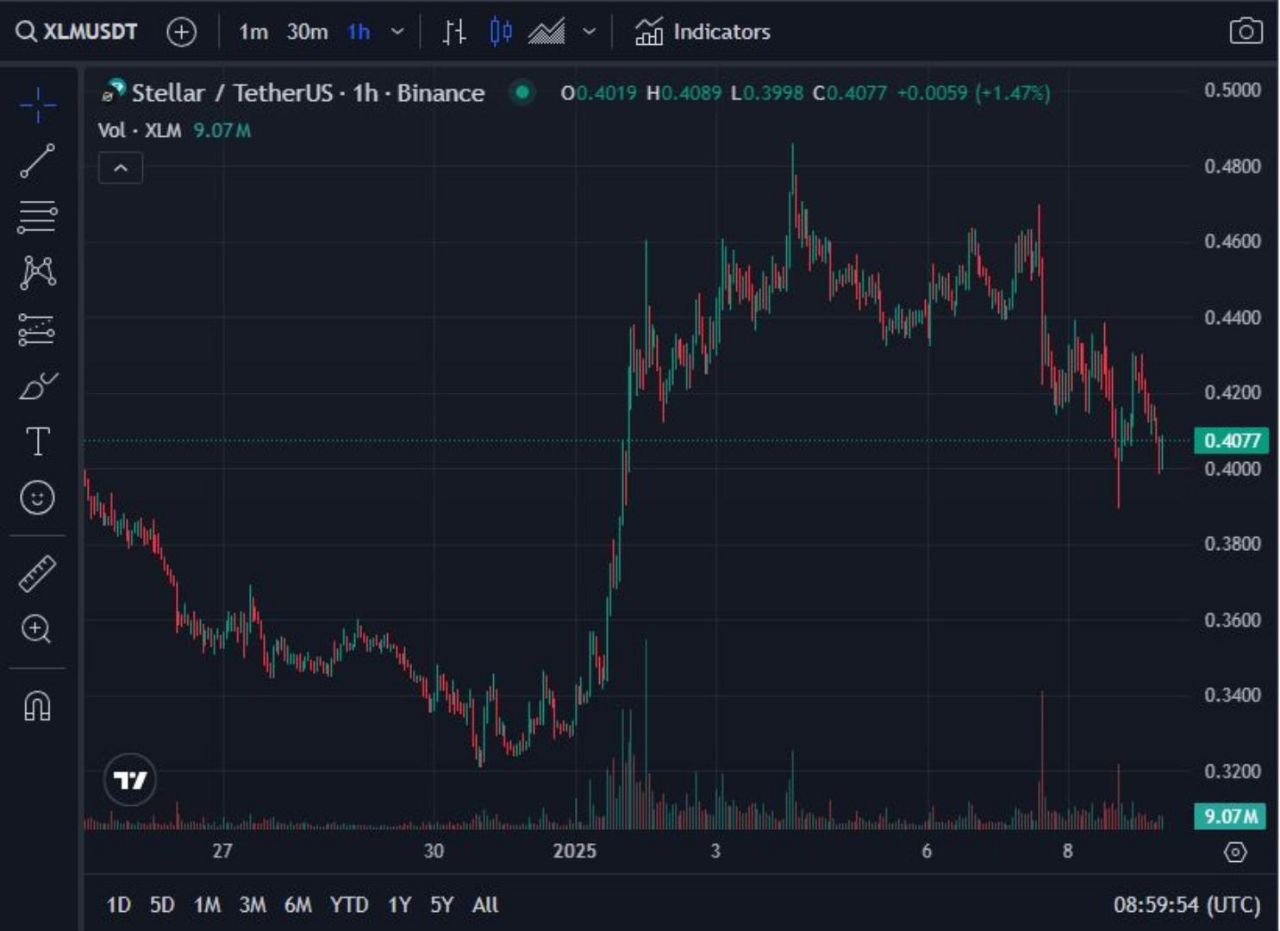Select the trend line tool
Image resolution: width=1280 pixels, height=931 pixels.
click(x=38, y=161)
